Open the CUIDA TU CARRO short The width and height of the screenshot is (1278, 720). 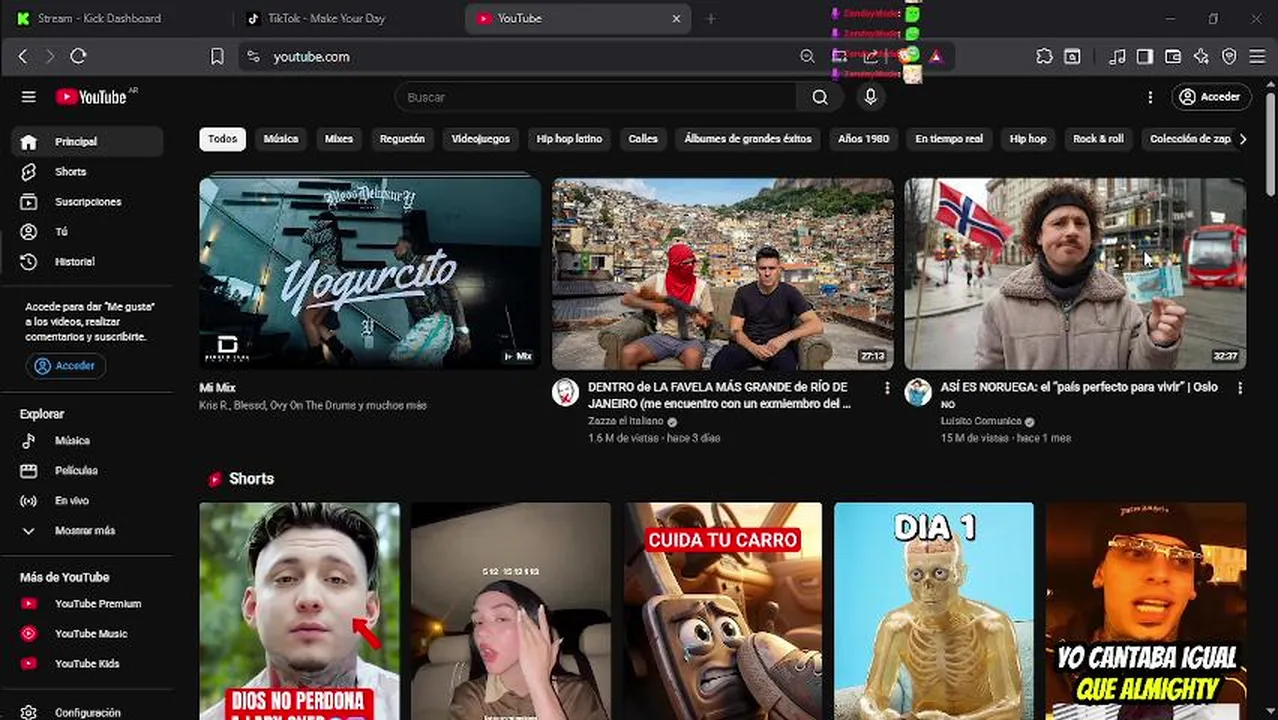click(723, 611)
